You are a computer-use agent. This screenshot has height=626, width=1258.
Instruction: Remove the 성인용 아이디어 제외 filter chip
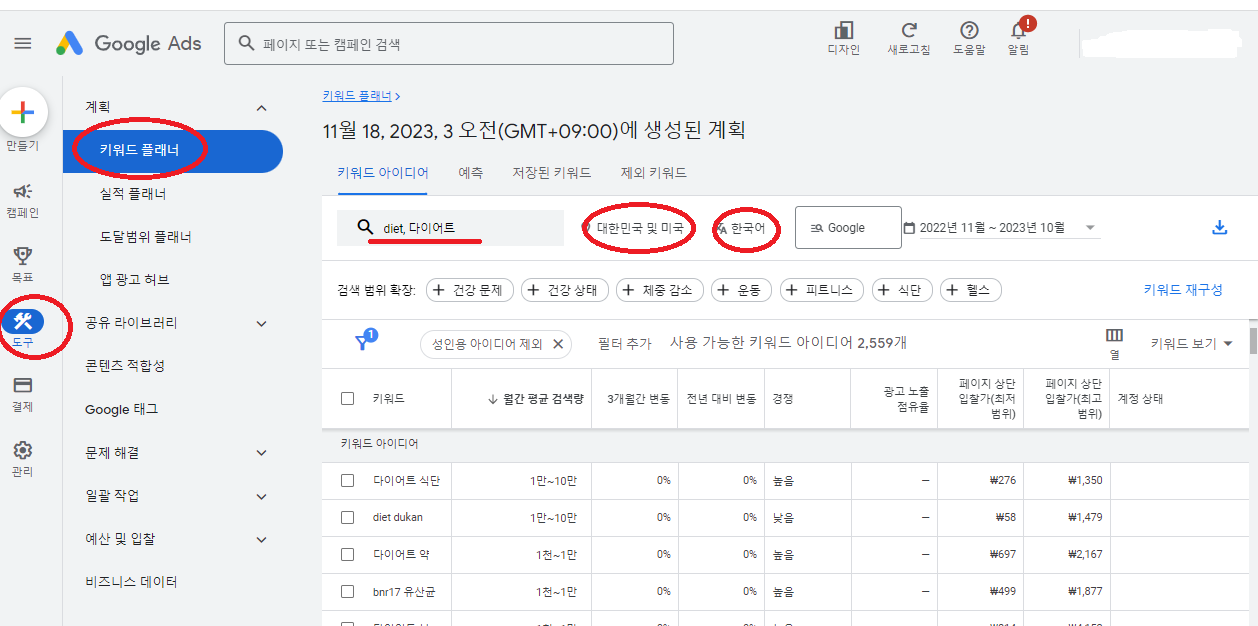pos(558,344)
